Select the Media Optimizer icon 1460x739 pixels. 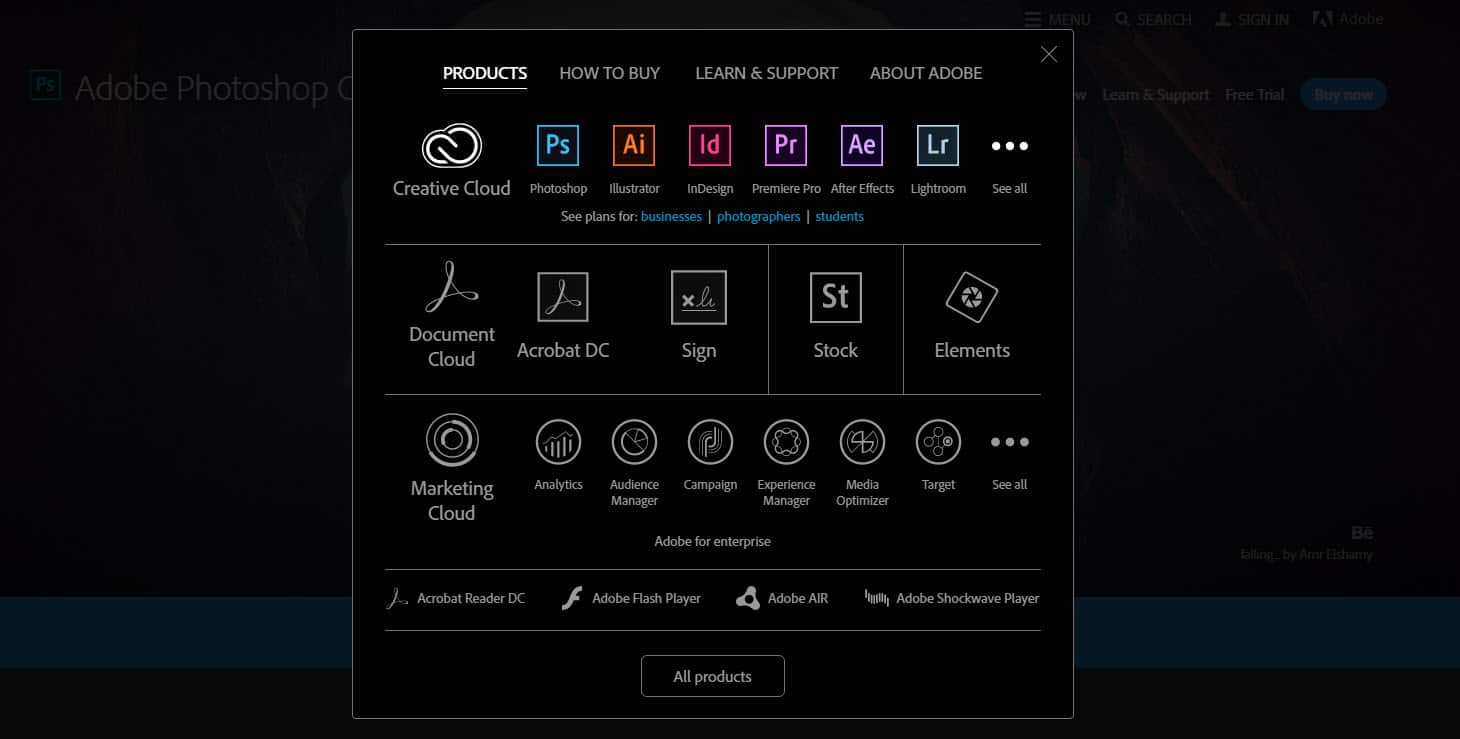862,442
